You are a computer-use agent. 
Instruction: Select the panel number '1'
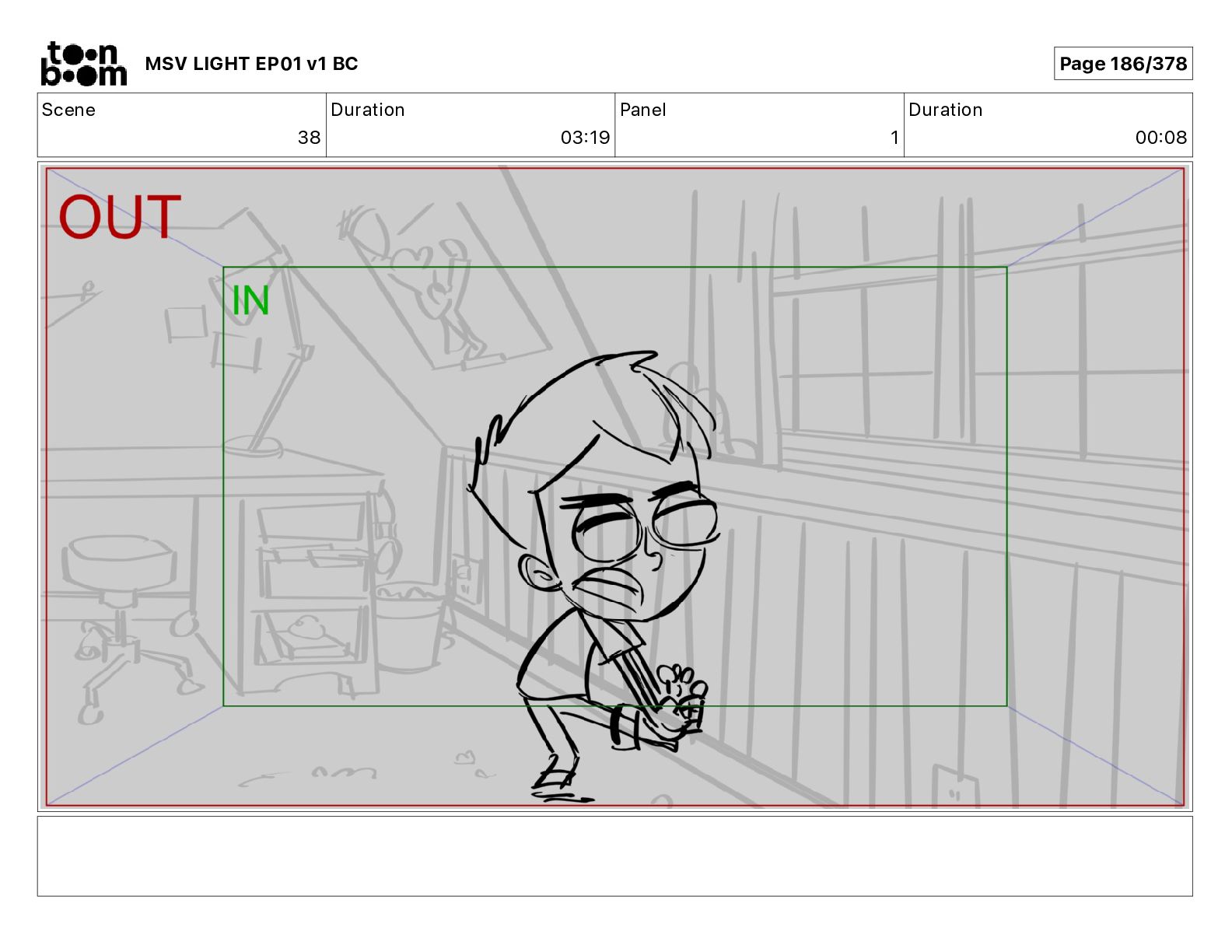click(894, 138)
